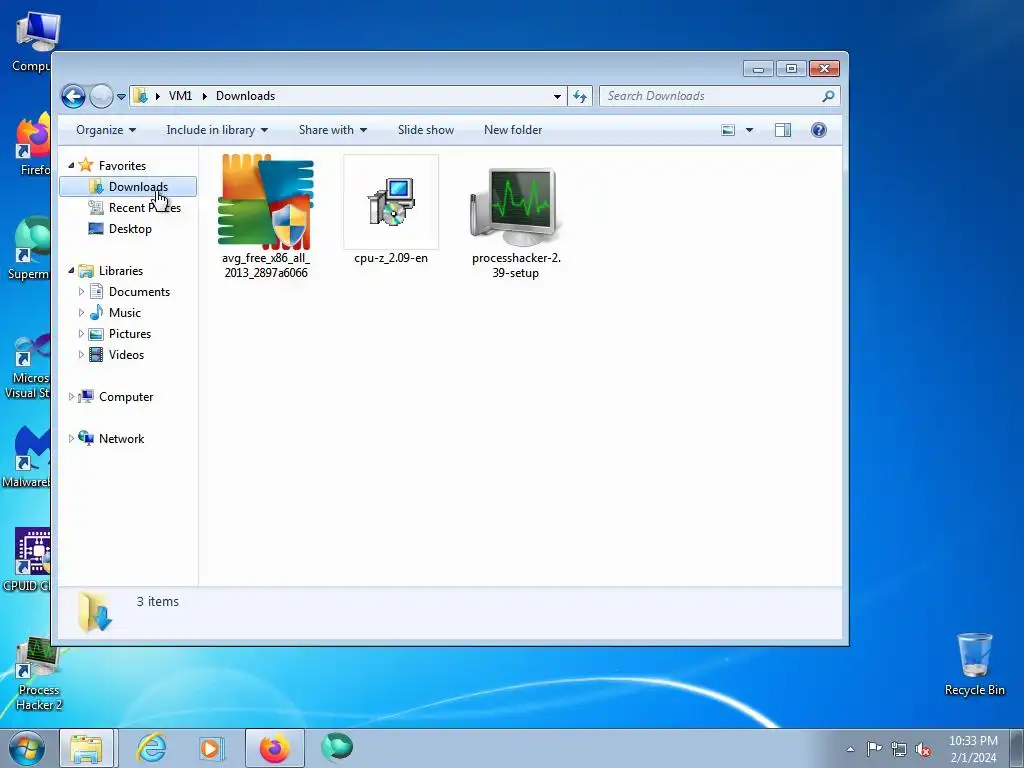
Task: Go back with the Back arrow button
Action: click(x=73, y=97)
